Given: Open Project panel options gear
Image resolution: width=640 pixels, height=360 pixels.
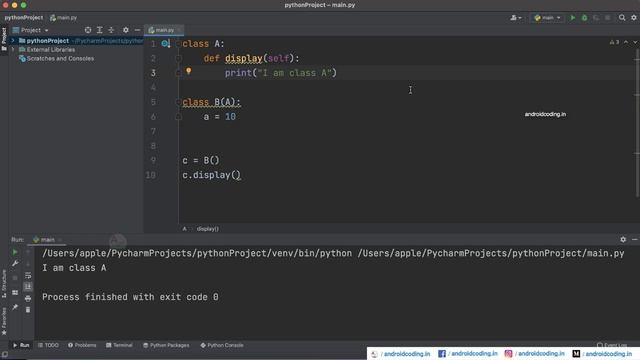Looking at the screenshot, I should pos(126,30).
